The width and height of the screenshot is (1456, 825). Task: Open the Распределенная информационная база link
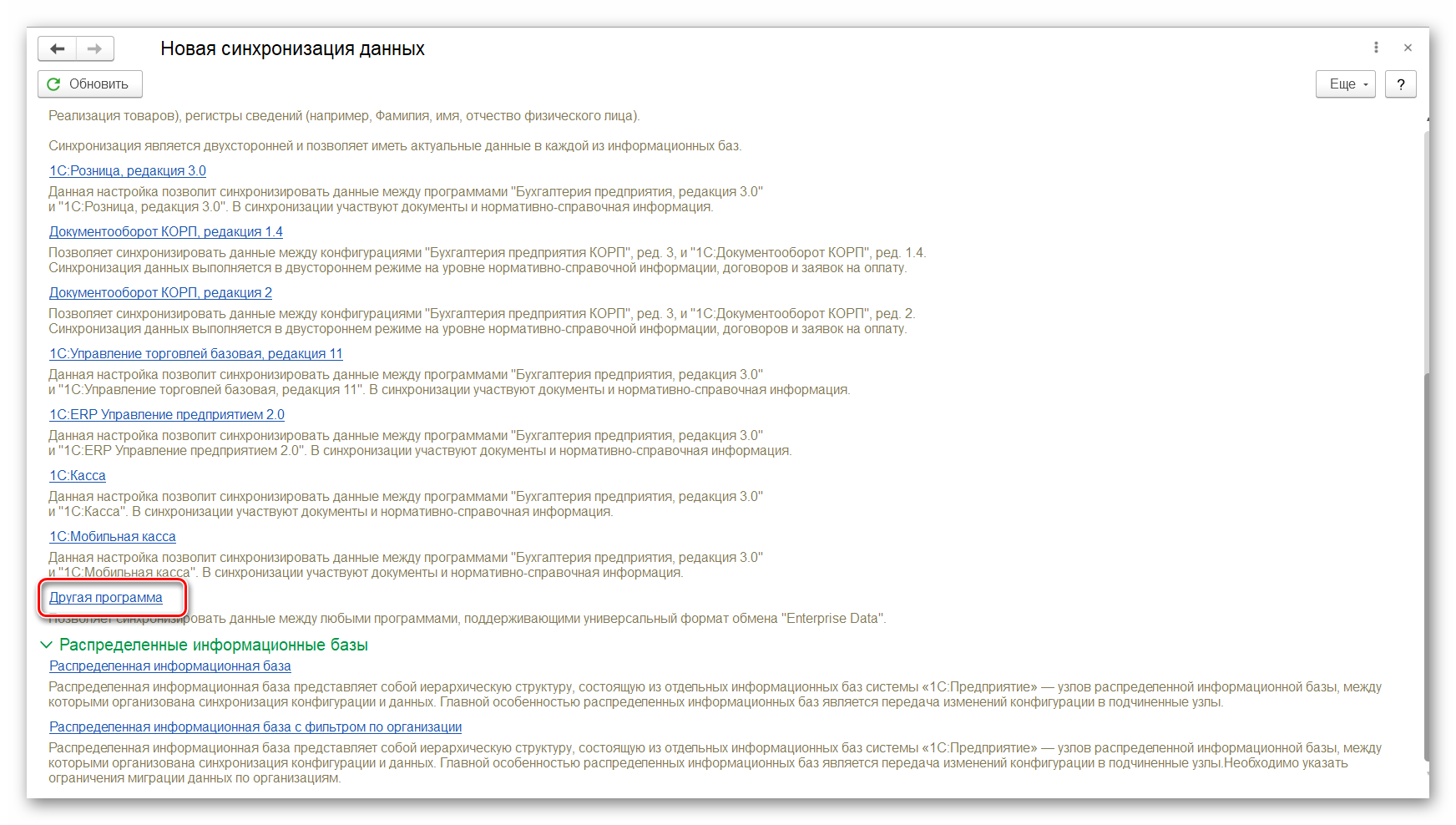[170, 666]
